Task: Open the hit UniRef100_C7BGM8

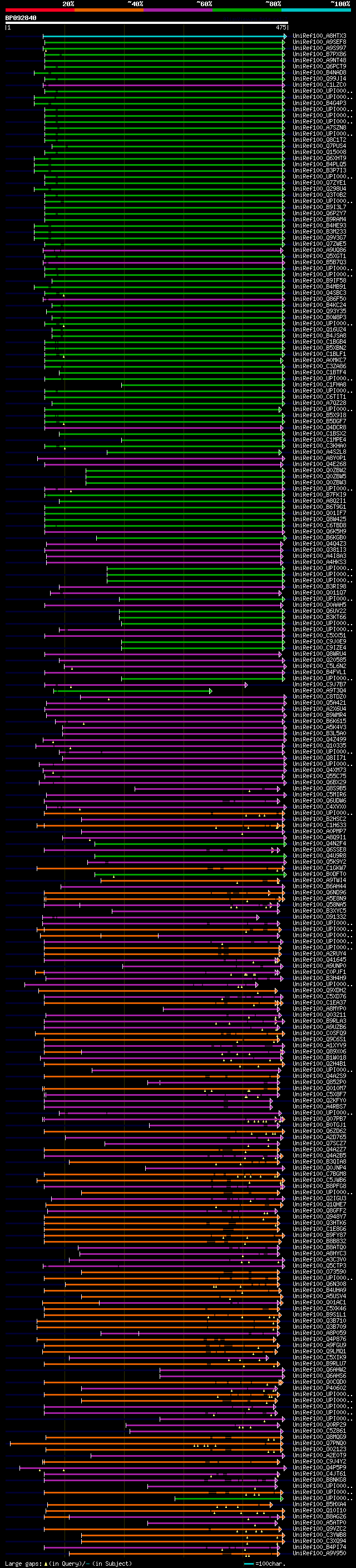Action: pyautogui.click(x=319, y=1175)
